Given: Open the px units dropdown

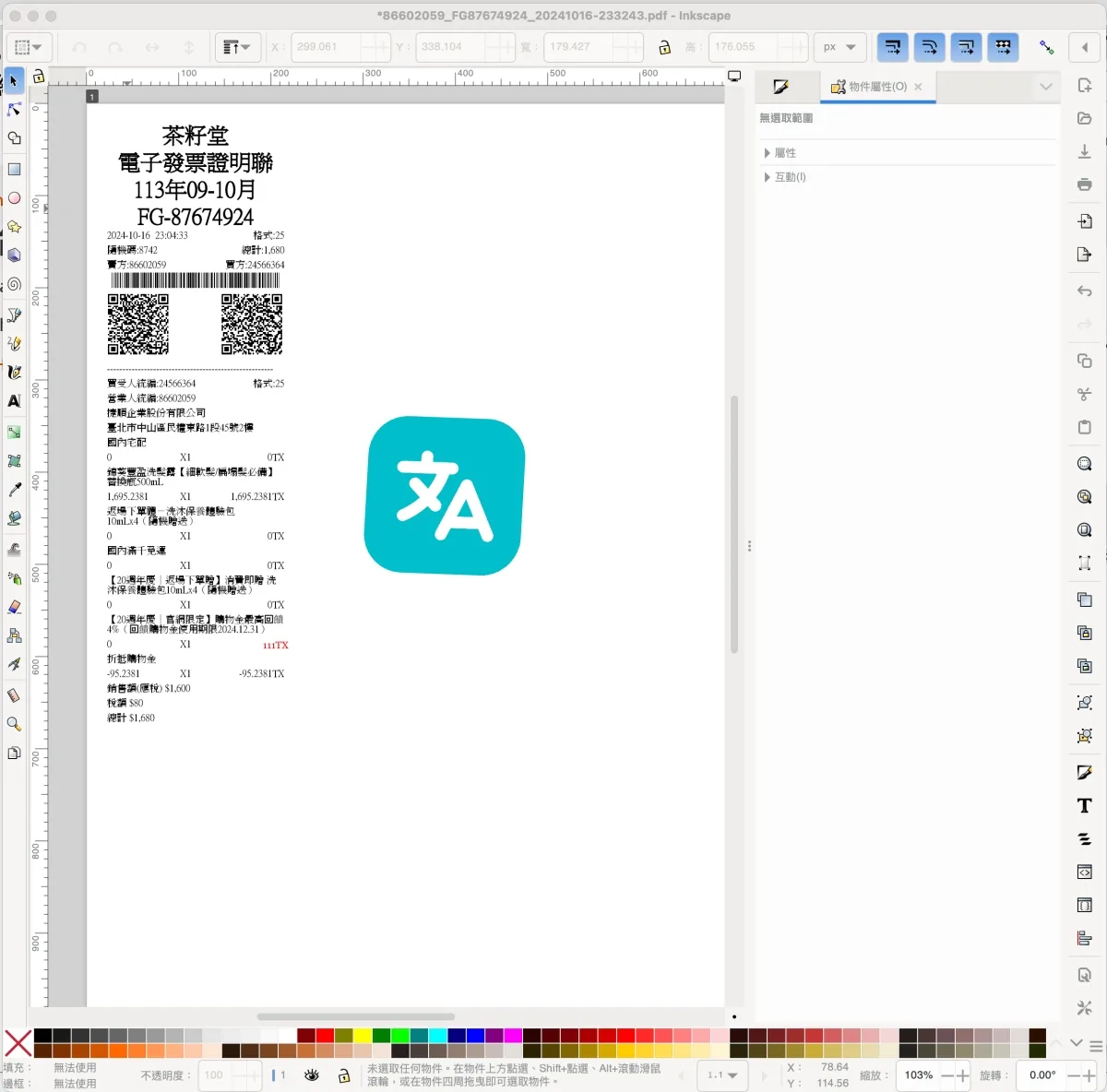Looking at the screenshot, I should 839,47.
